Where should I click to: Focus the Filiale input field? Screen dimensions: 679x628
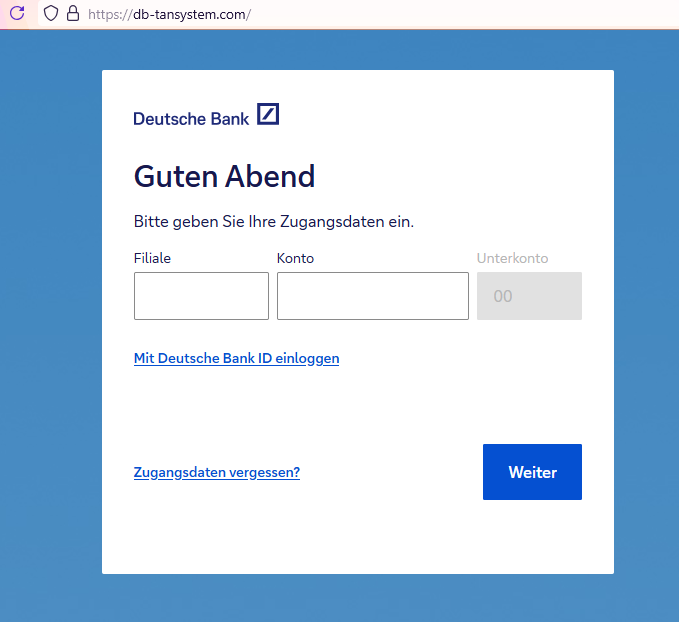coord(201,296)
